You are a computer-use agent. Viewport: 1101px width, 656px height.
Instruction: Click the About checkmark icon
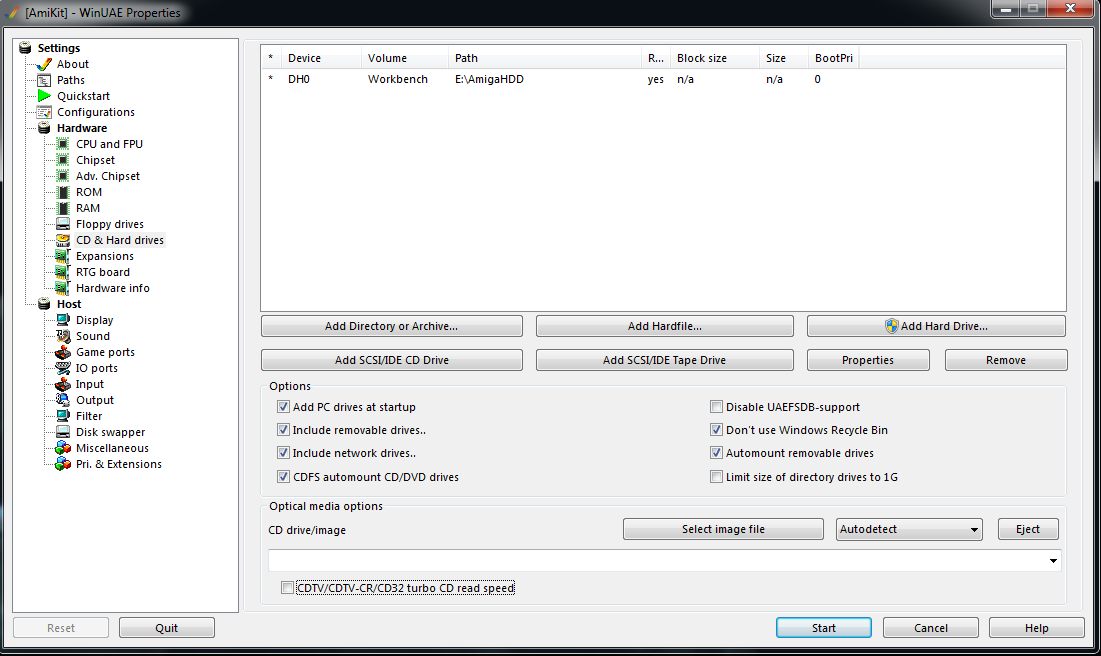(x=44, y=64)
